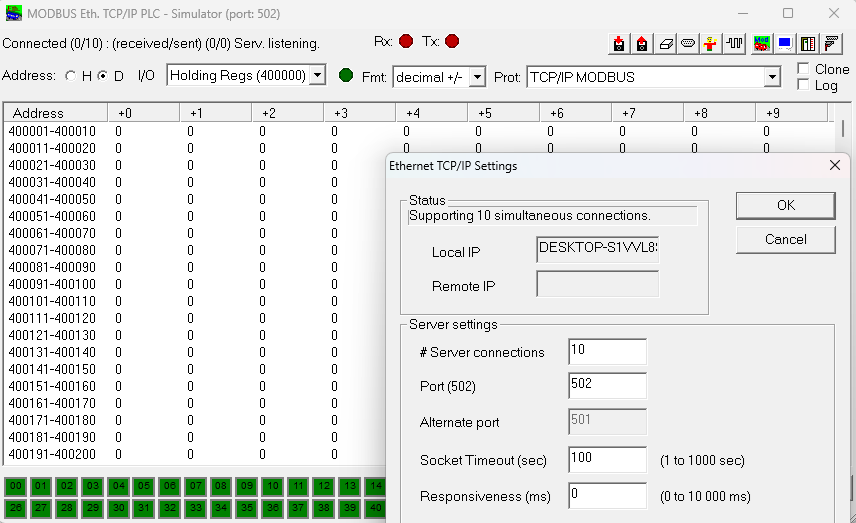This screenshot has width=856, height=523.
Task: Click the green status circle beside Fmt
Action: point(346,75)
